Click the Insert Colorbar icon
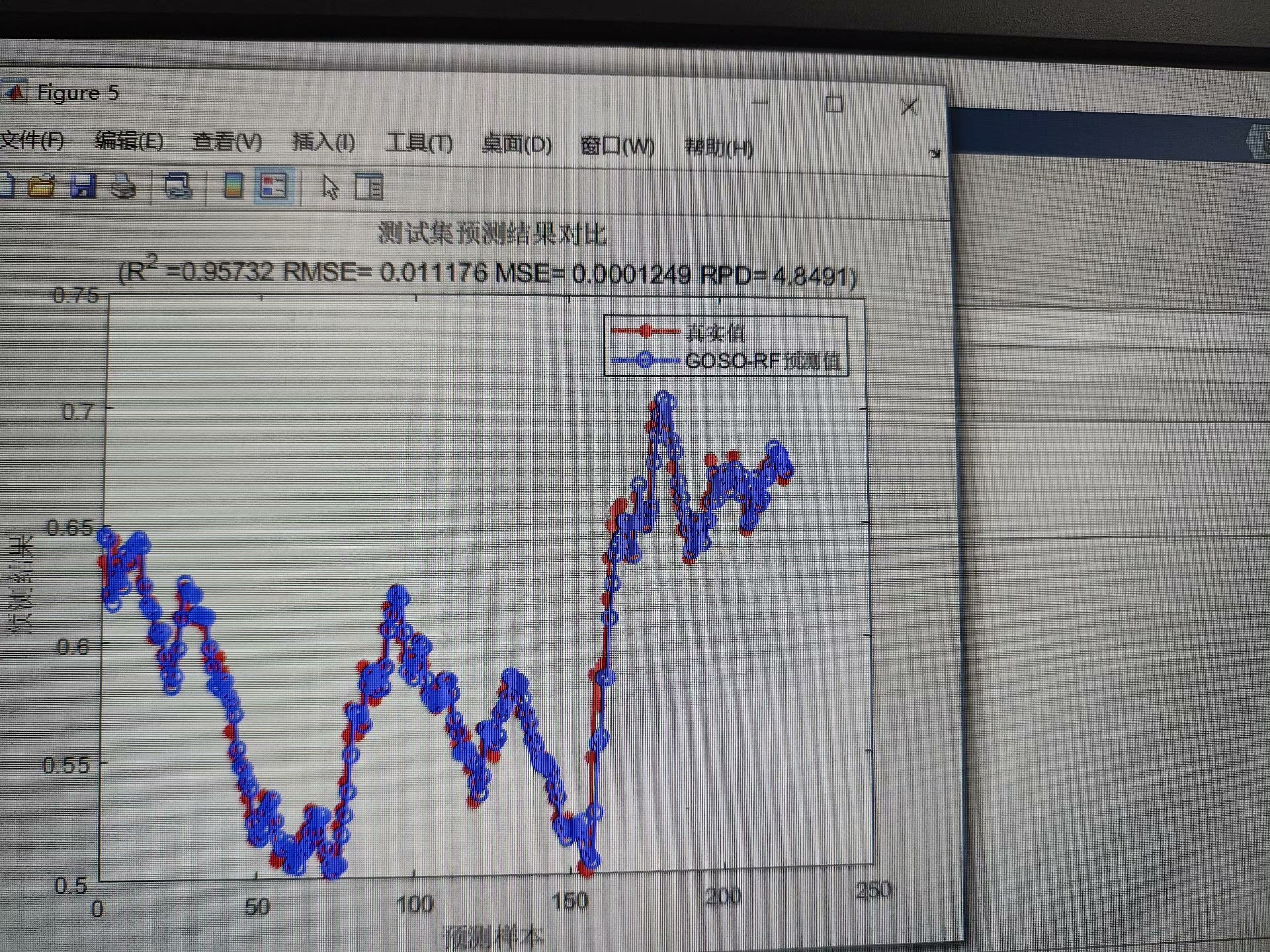The image size is (1270, 952). (233, 186)
